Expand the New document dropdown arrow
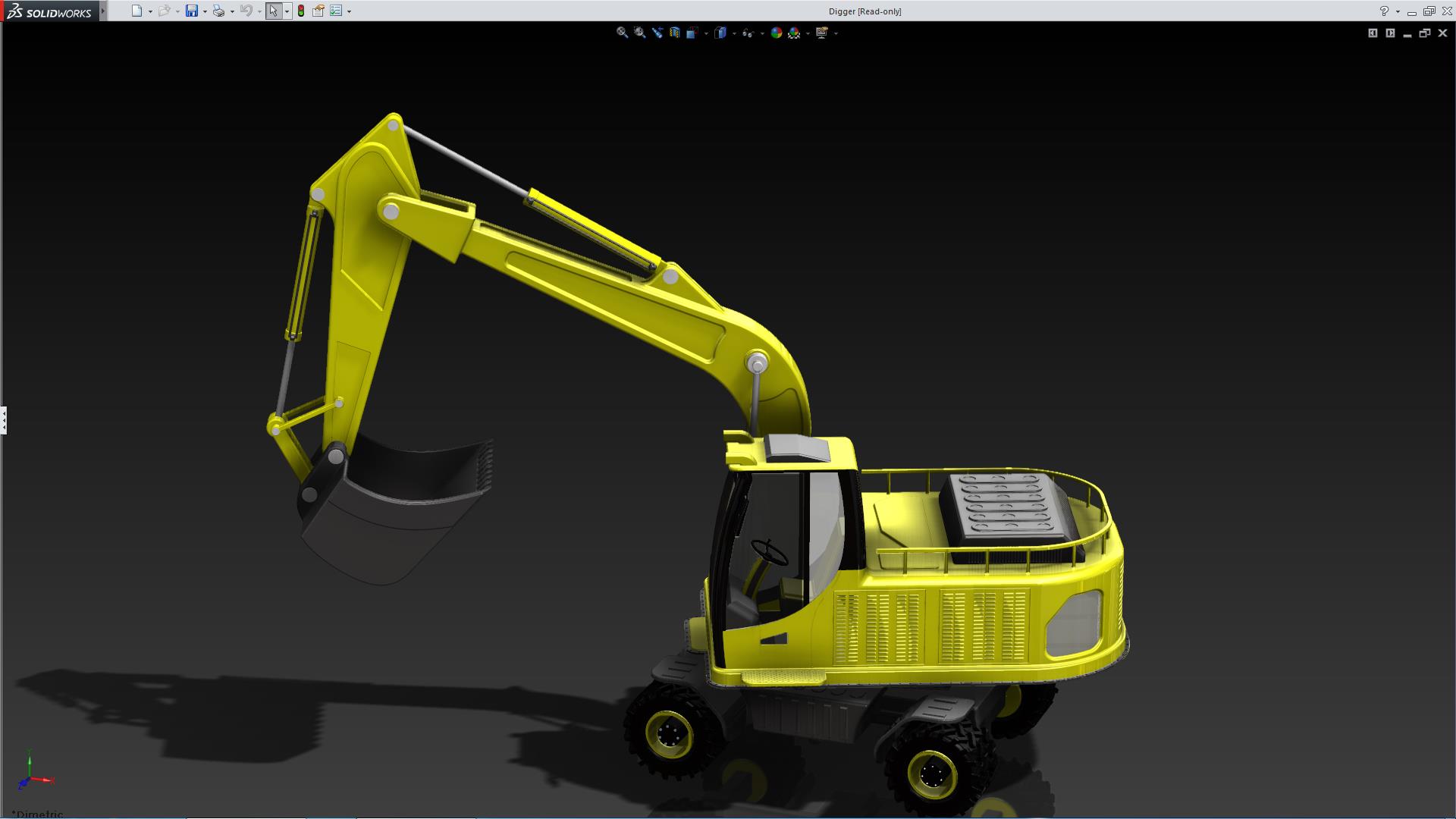The image size is (1456, 819). point(150,11)
